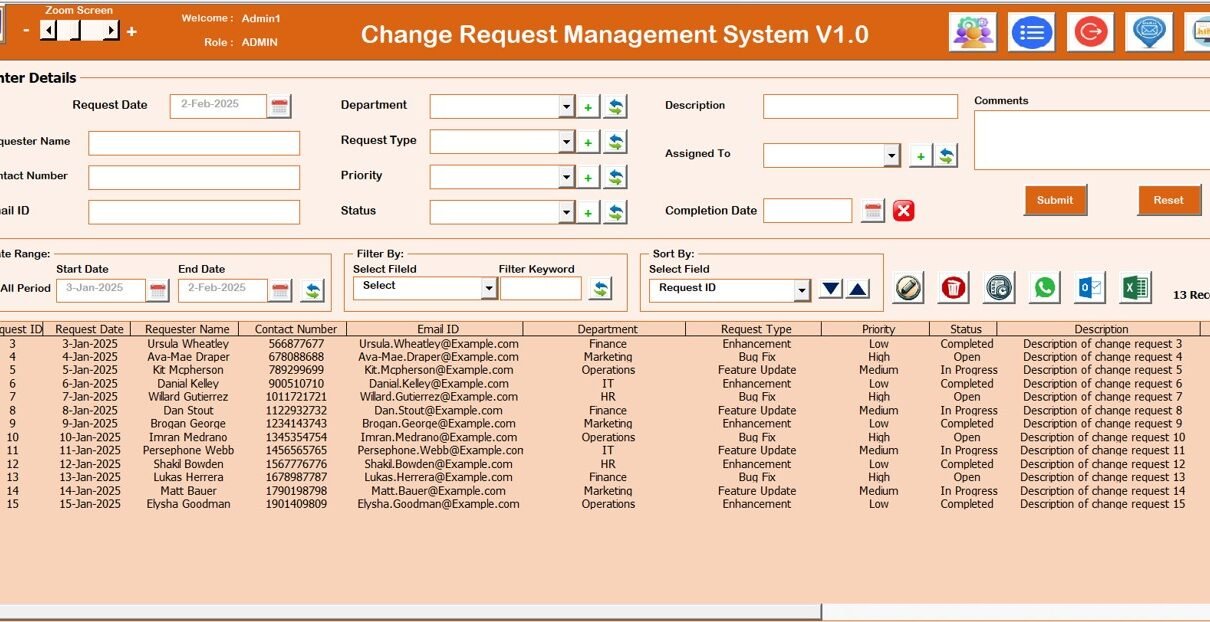Expand the Request Type dropdown
Viewport: 1210px width, 622px height.
click(x=567, y=142)
